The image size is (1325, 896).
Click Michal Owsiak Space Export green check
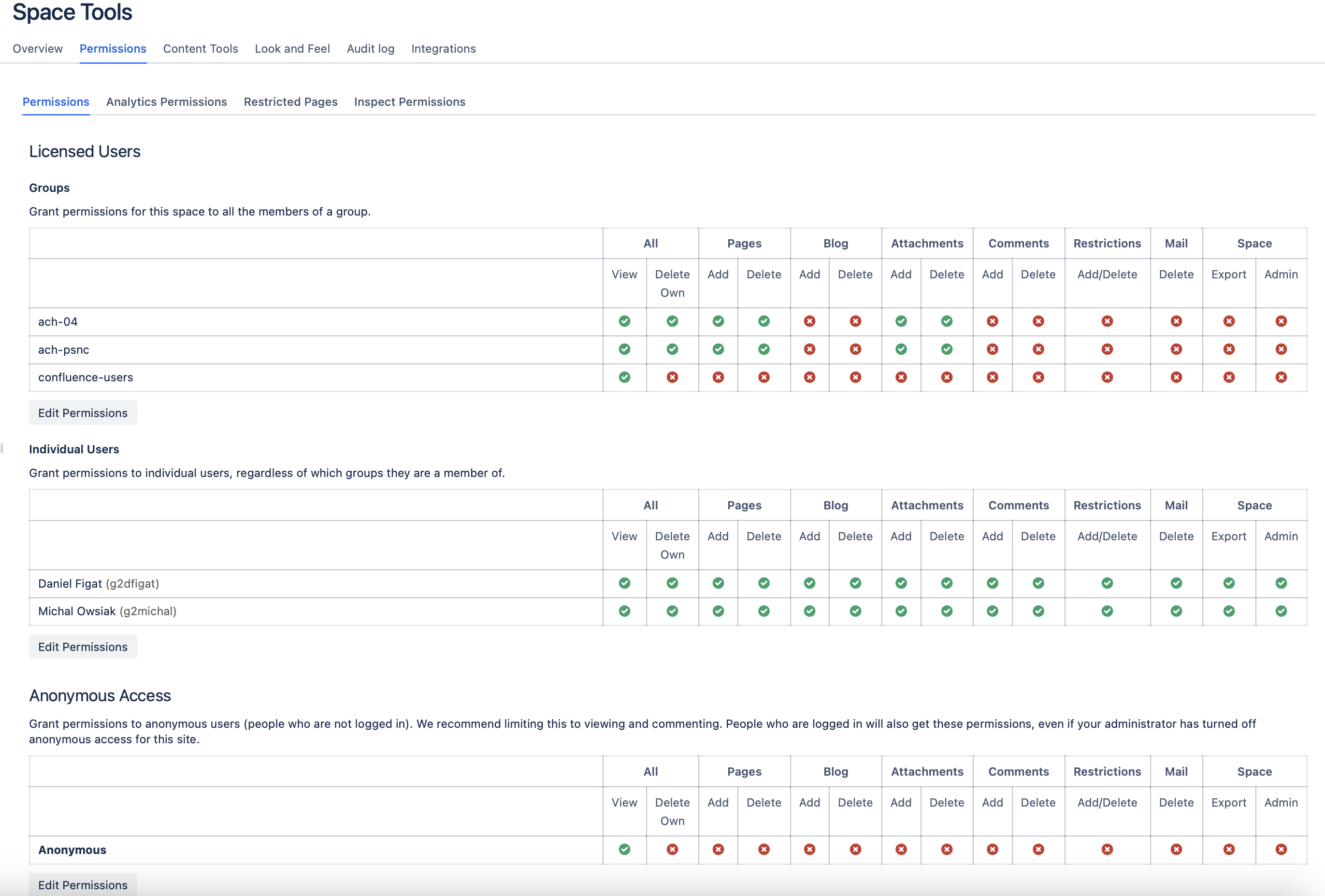[x=1229, y=611]
